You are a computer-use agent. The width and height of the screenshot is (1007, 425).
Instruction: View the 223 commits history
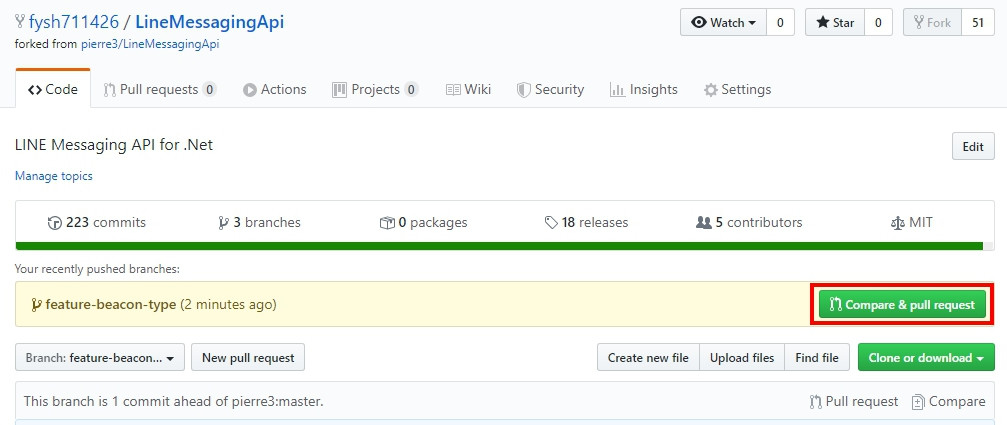click(96, 223)
